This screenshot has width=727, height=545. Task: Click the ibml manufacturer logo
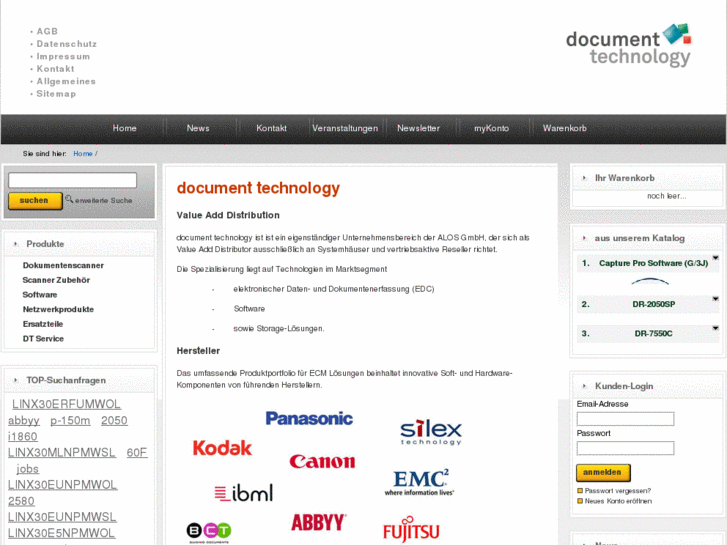244,492
